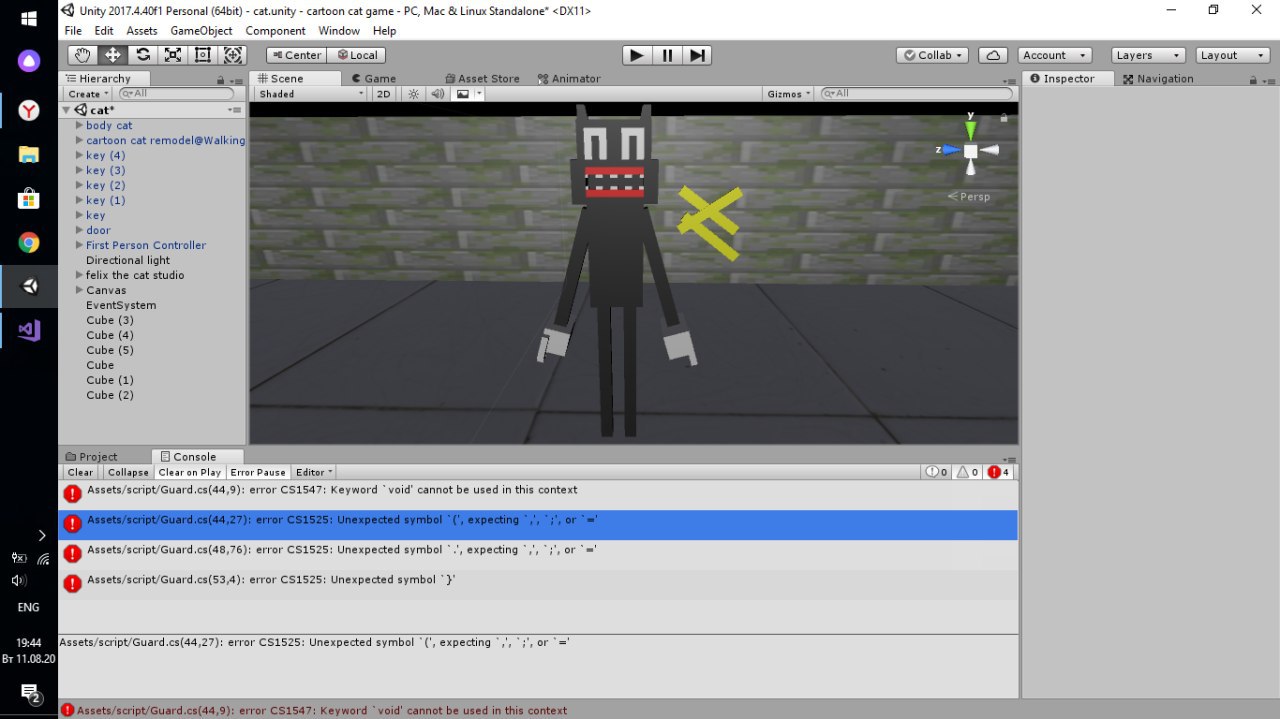Open Visual Studio from the taskbar
The height and width of the screenshot is (719, 1280).
[29, 330]
